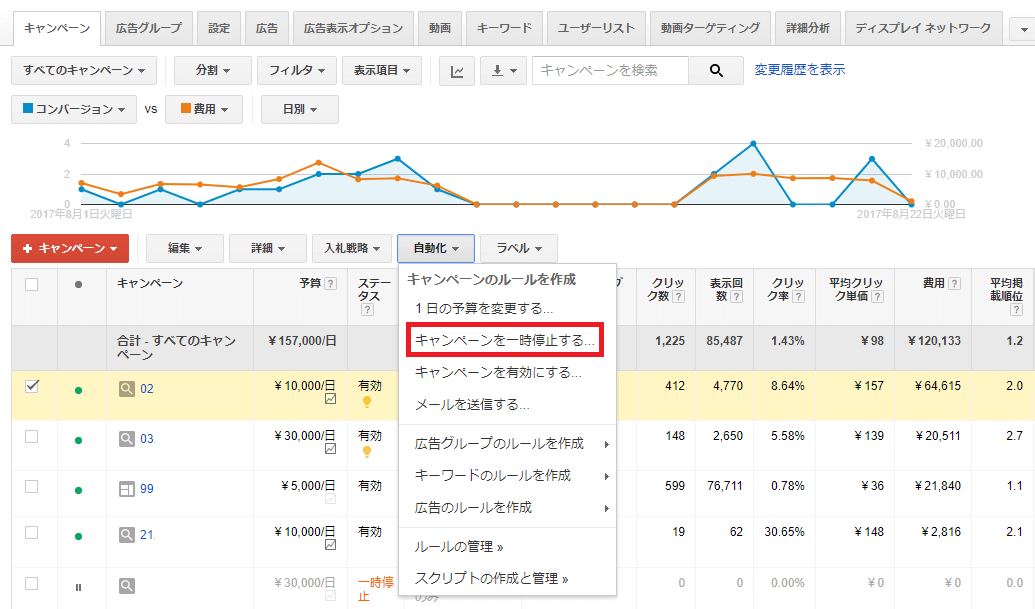Click スクリプトの作成と管理 link
Viewport: 1035px width, 609px height.
pos(490,579)
